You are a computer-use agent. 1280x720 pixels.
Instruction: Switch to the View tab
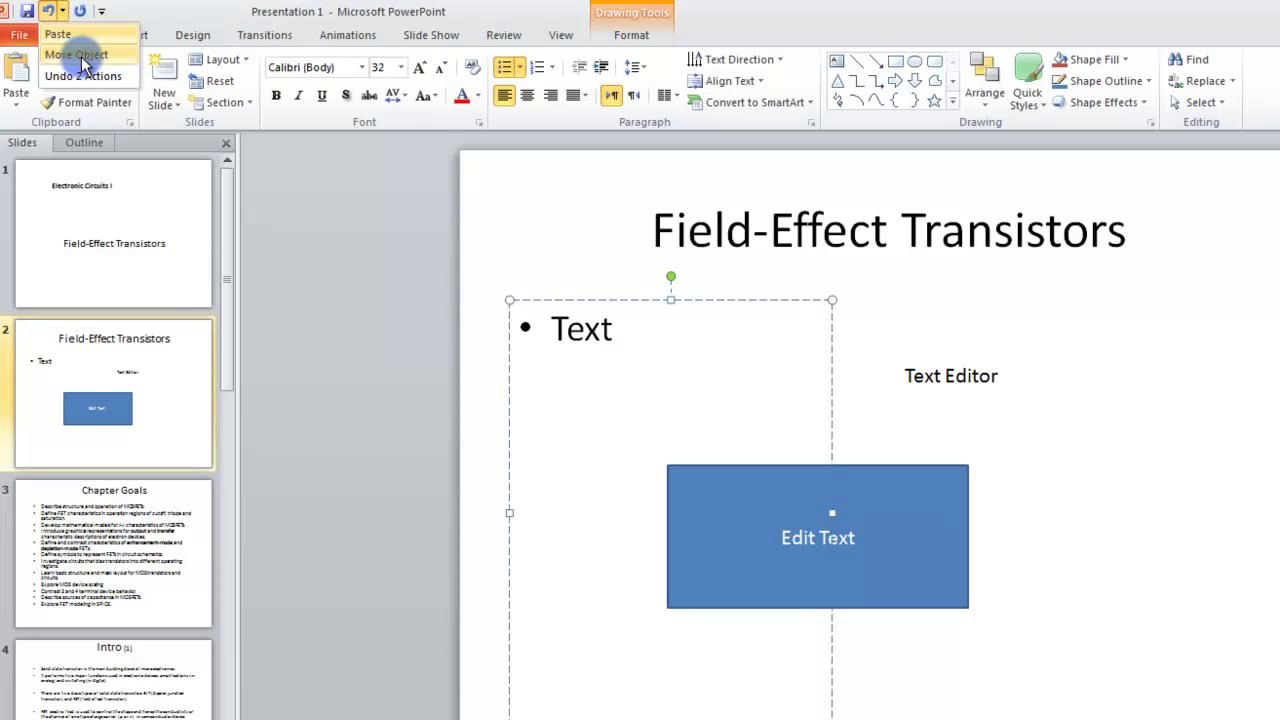click(561, 35)
